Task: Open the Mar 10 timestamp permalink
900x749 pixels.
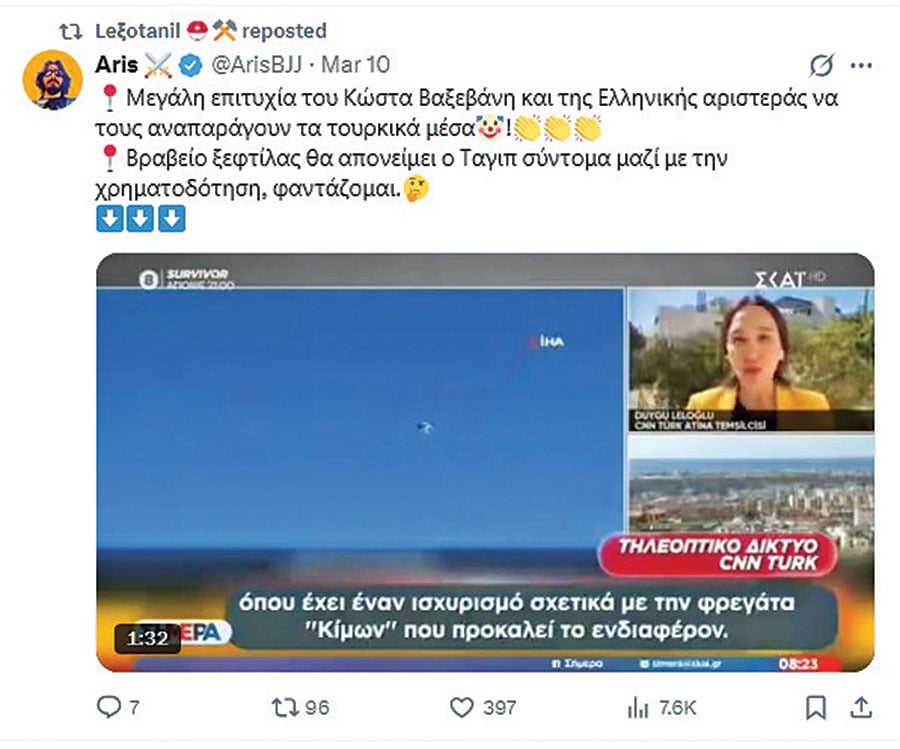Action: [355, 65]
